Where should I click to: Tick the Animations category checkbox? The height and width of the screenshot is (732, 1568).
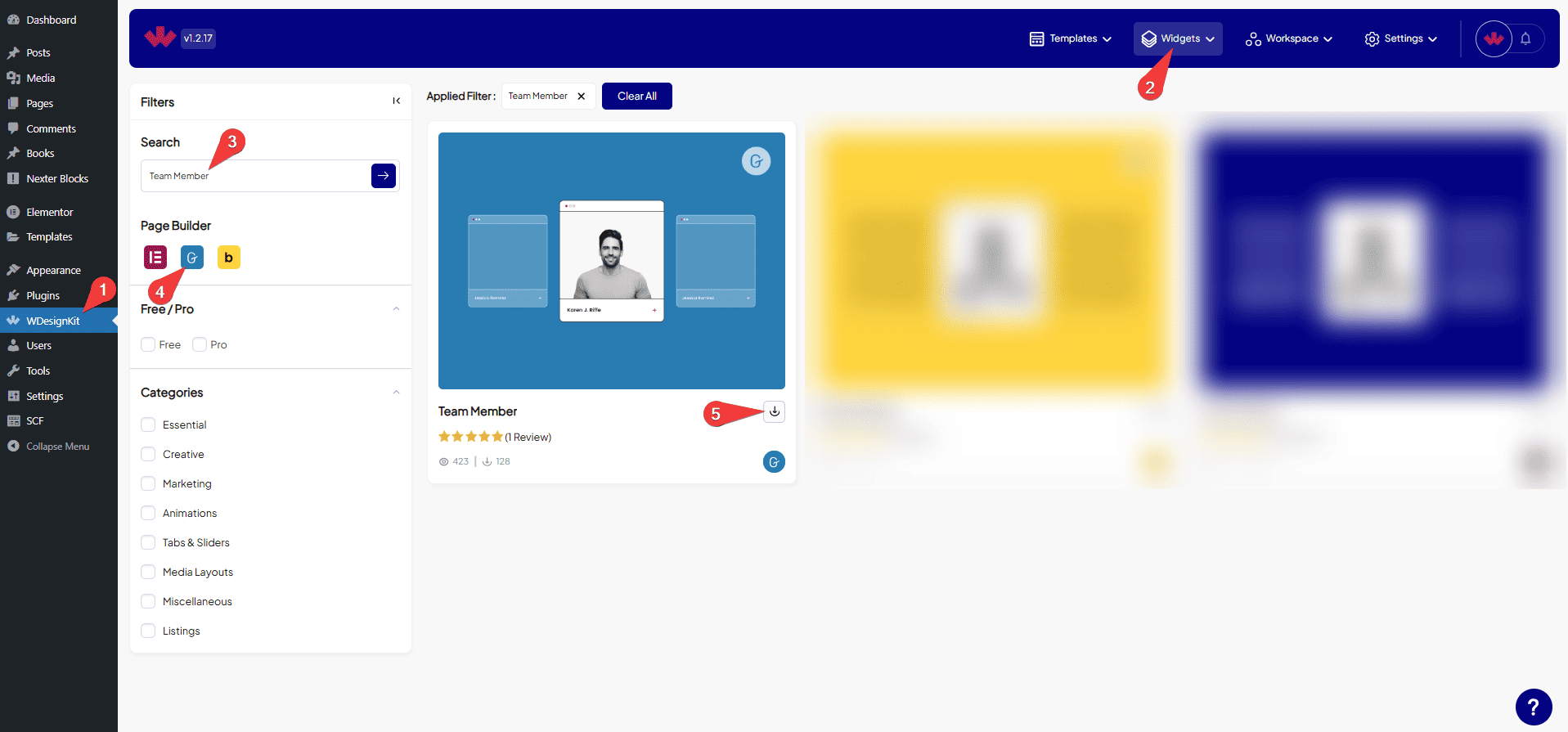point(148,513)
